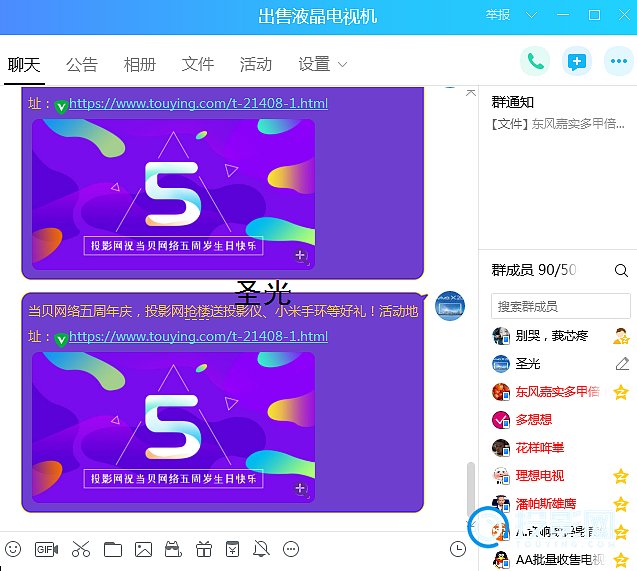This screenshot has height=571, width=637.
Task: Open the 相册 tab
Action: click(x=140, y=65)
